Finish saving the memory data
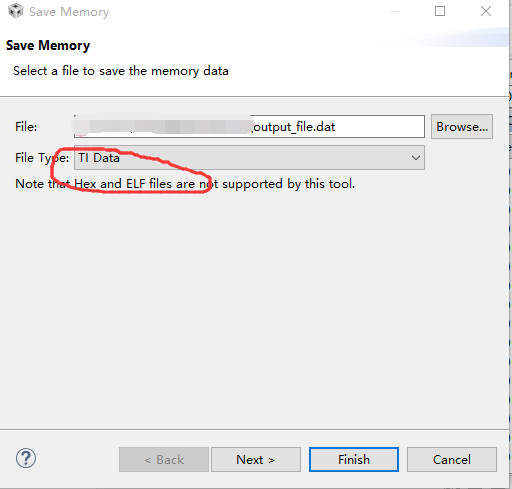512x489 pixels. tap(354, 460)
